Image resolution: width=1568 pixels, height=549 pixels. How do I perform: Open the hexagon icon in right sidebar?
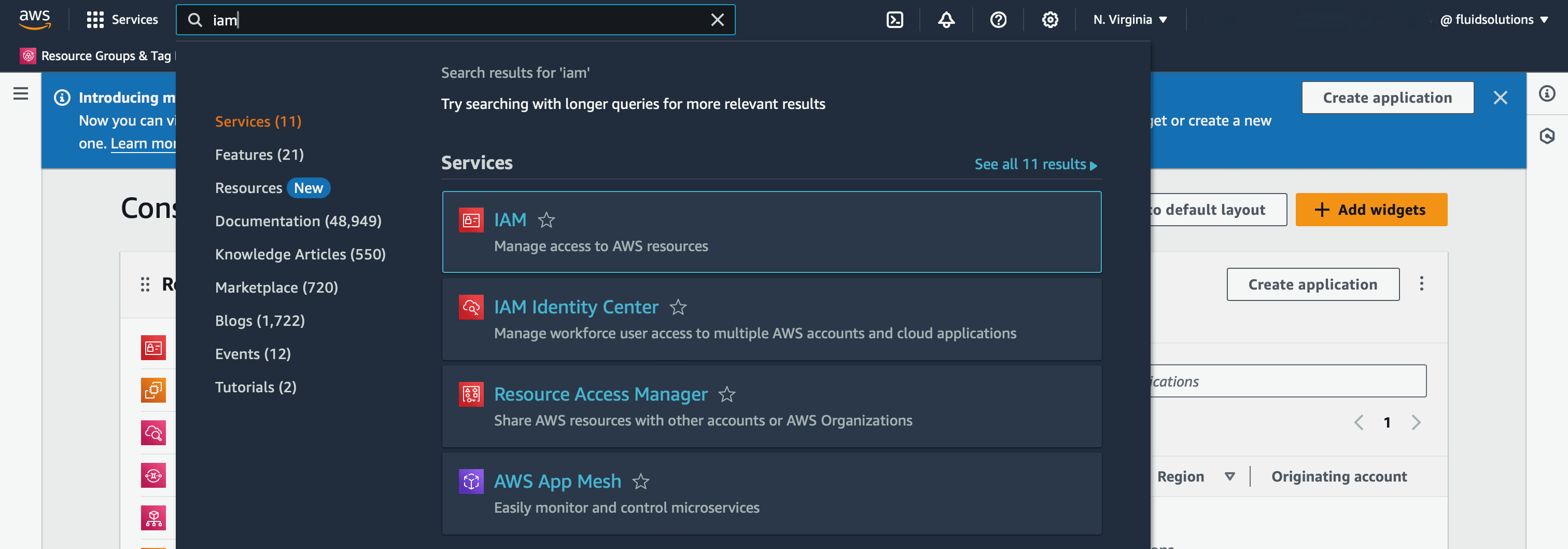(1547, 136)
